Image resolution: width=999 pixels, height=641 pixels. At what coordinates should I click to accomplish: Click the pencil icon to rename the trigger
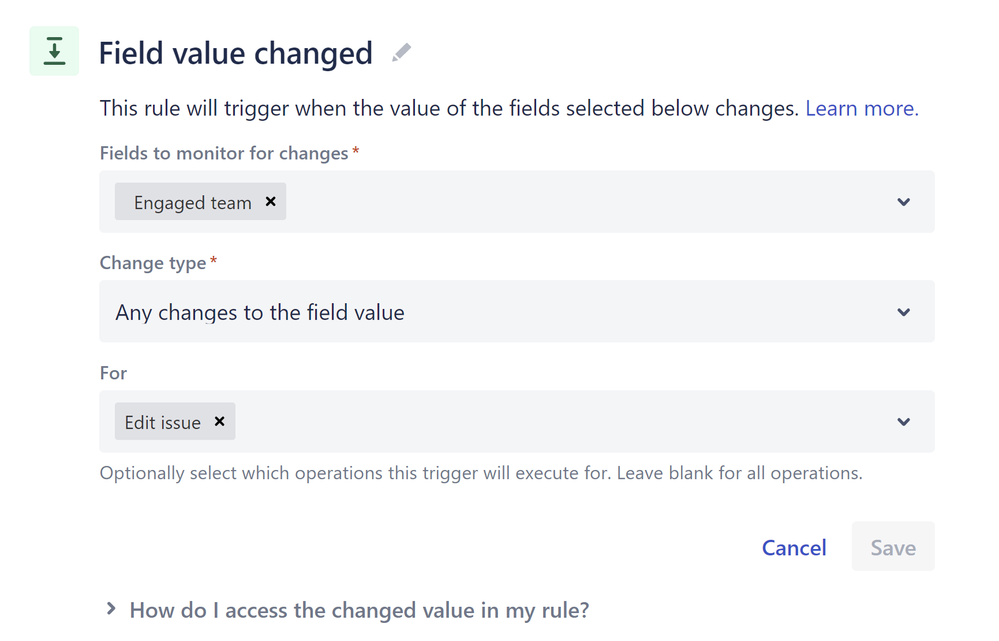click(x=401, y=52)
